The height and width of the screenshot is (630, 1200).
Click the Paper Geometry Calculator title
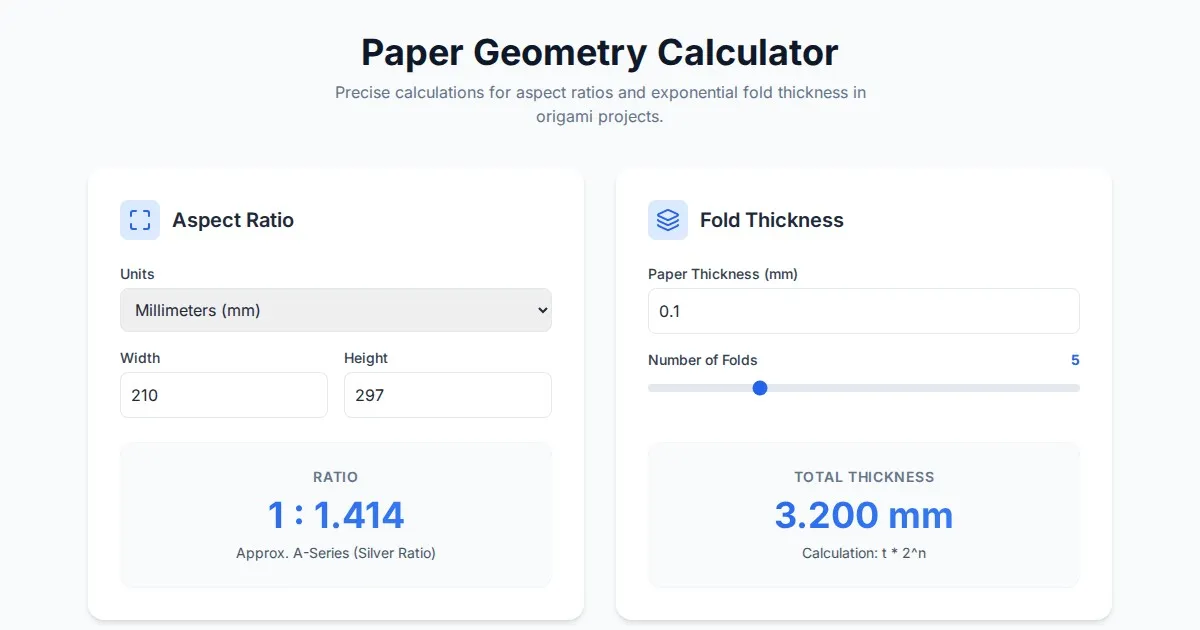coord(600,52)
